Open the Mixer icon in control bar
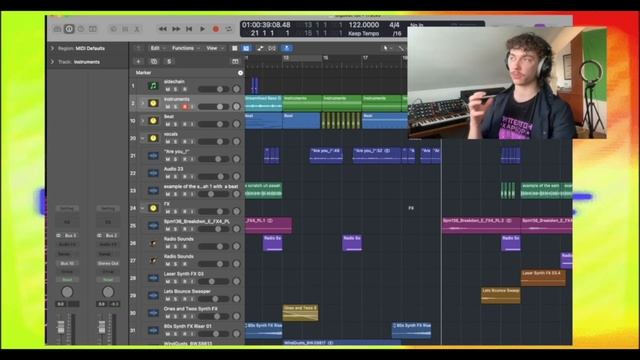Image resolution: width=640 pixels, height=360 pixels. pyautogui.click(x=125, y=29)
